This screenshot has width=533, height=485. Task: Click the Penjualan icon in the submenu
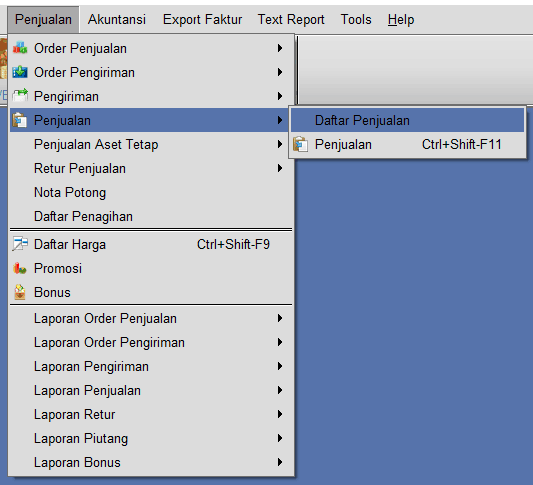(300, 144)
